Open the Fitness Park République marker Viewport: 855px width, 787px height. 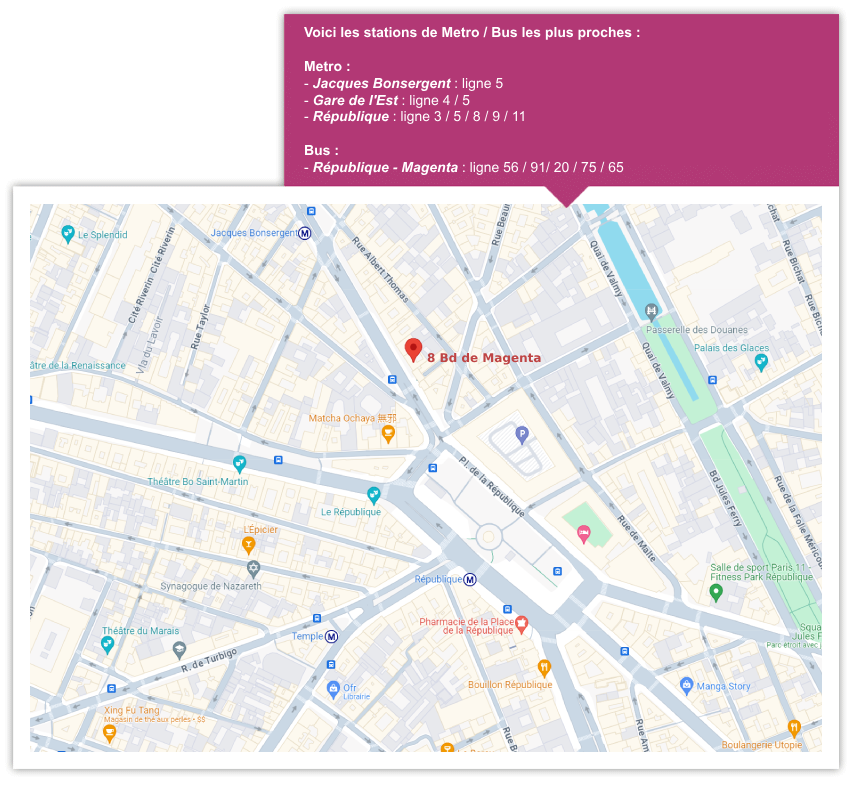[716, 592]
